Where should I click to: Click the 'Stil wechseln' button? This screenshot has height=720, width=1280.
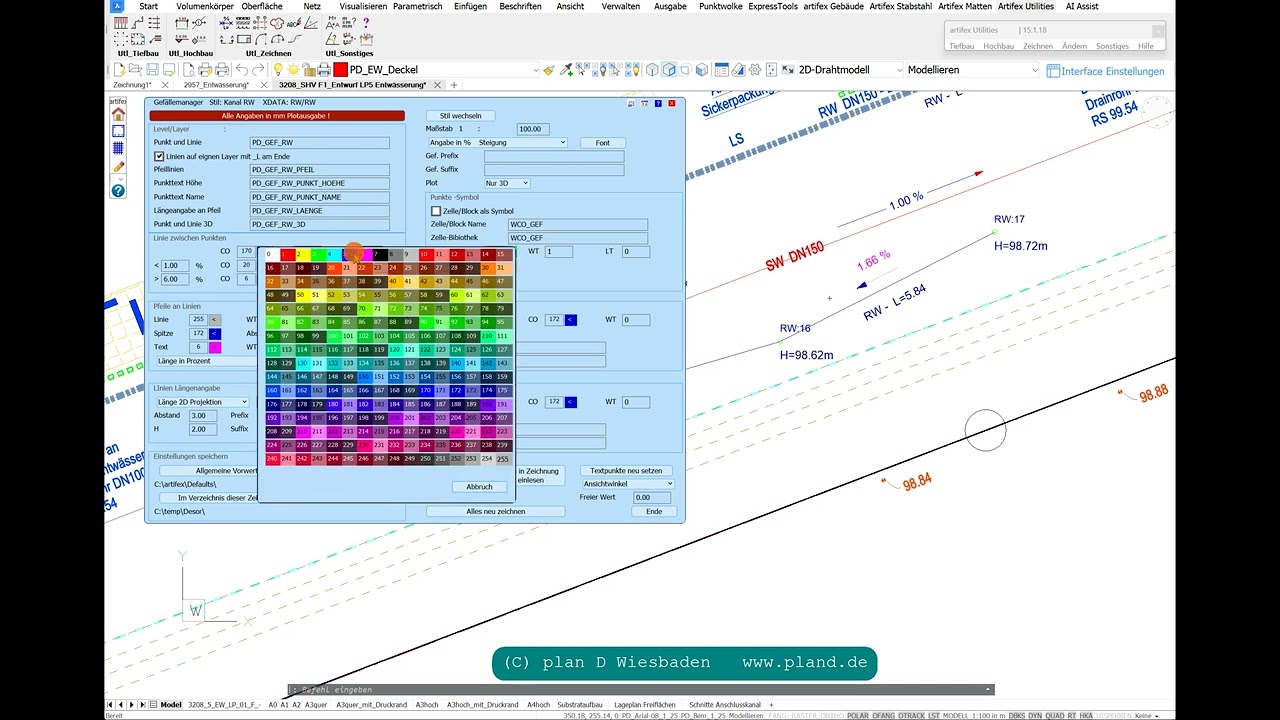(x=460, y=116)
